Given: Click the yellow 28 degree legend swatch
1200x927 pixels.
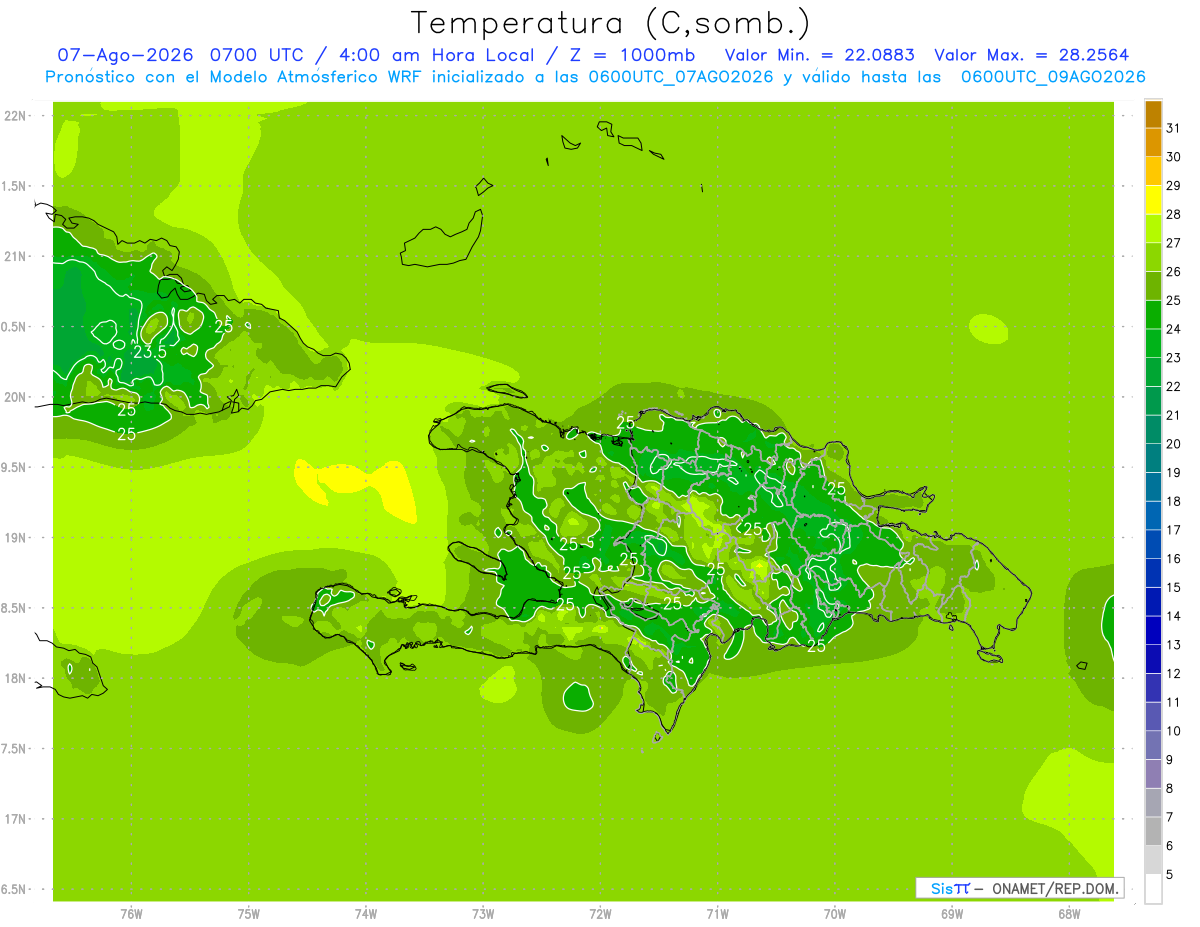Looking at the screenshot, I should pyautogui.click(x=1153, y=200).
